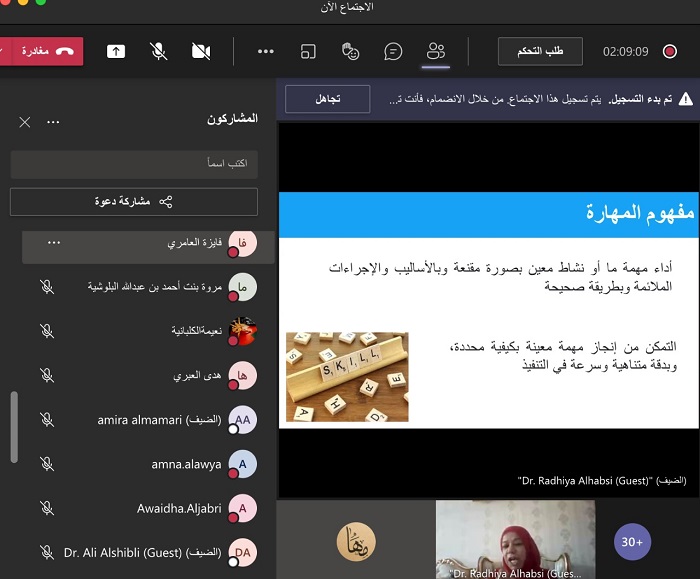700x579 pixels.
Task: Select participant فايزة العامري
Action: click(148, 247)
